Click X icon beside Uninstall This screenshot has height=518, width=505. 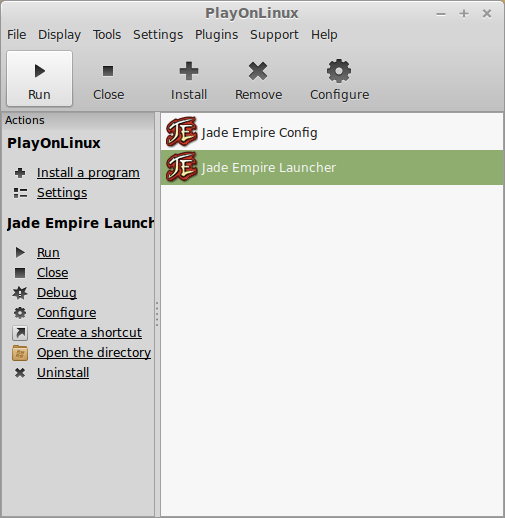(20, 373)
